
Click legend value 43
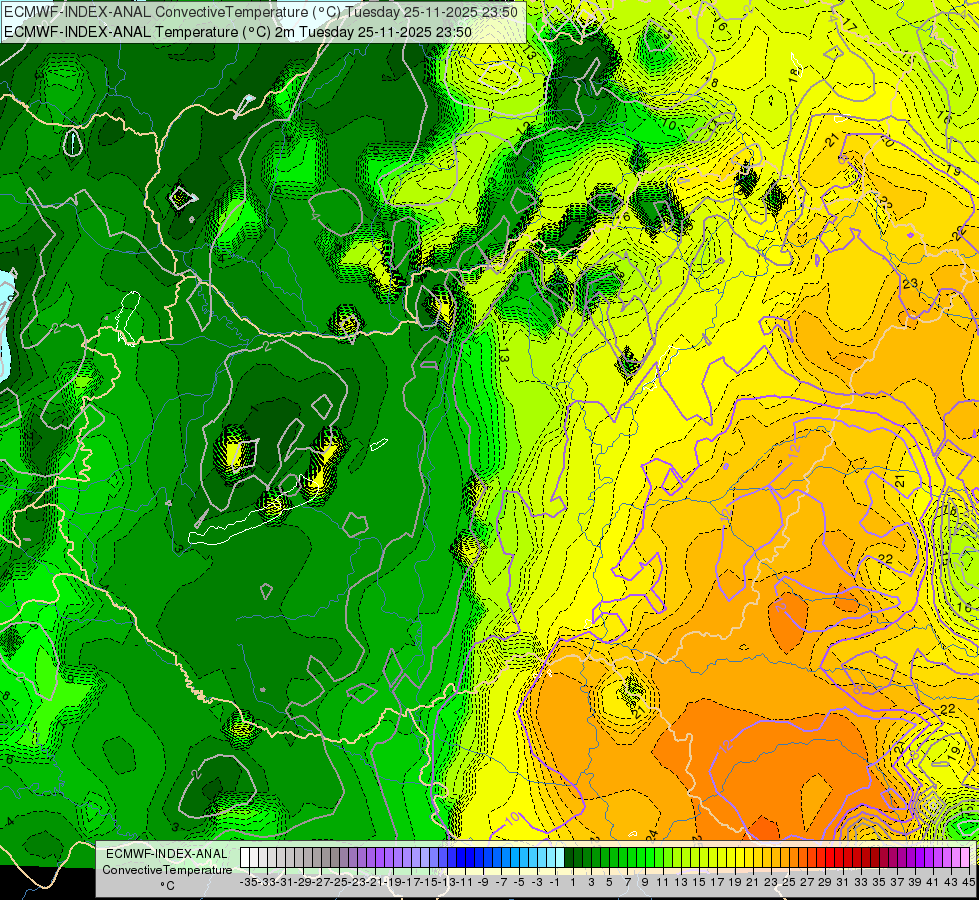[x=950, y=883]
